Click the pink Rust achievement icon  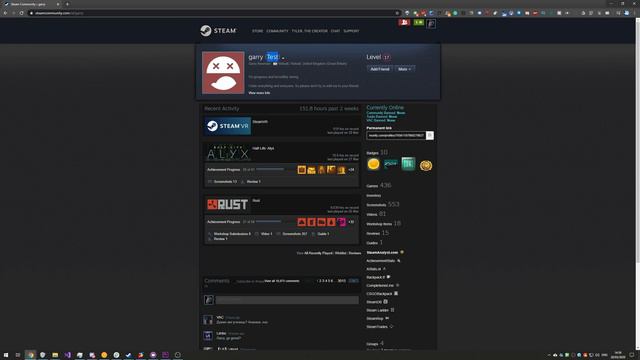point(341,222)
